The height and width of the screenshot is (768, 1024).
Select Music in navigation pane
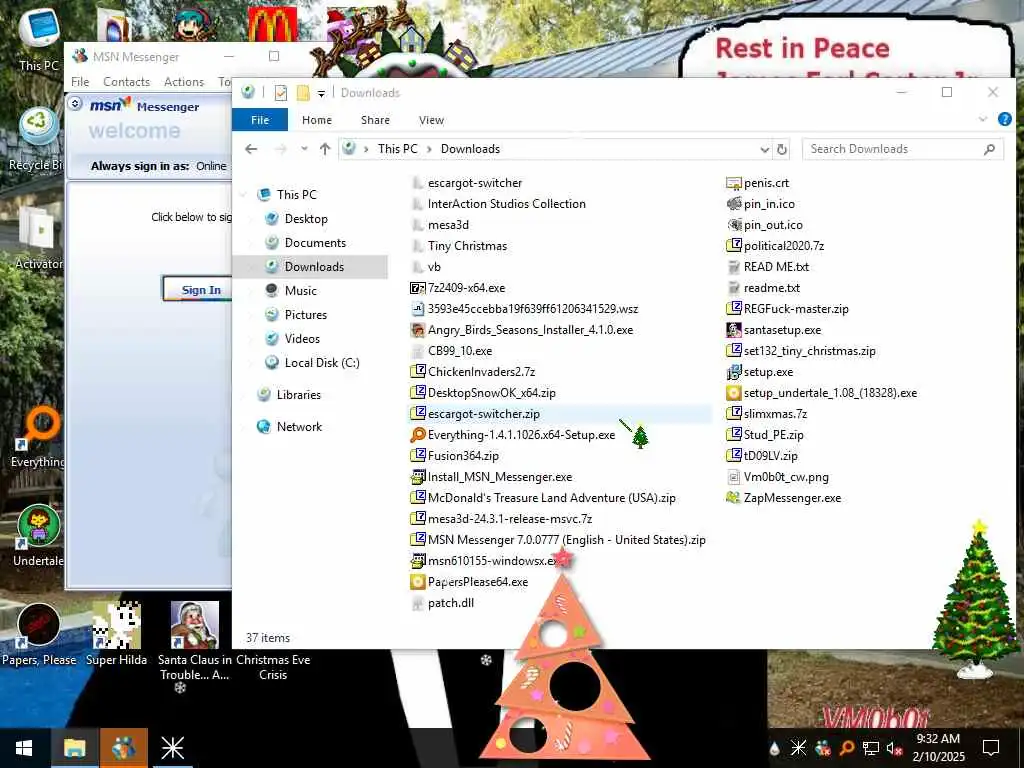tap(300, 291)
